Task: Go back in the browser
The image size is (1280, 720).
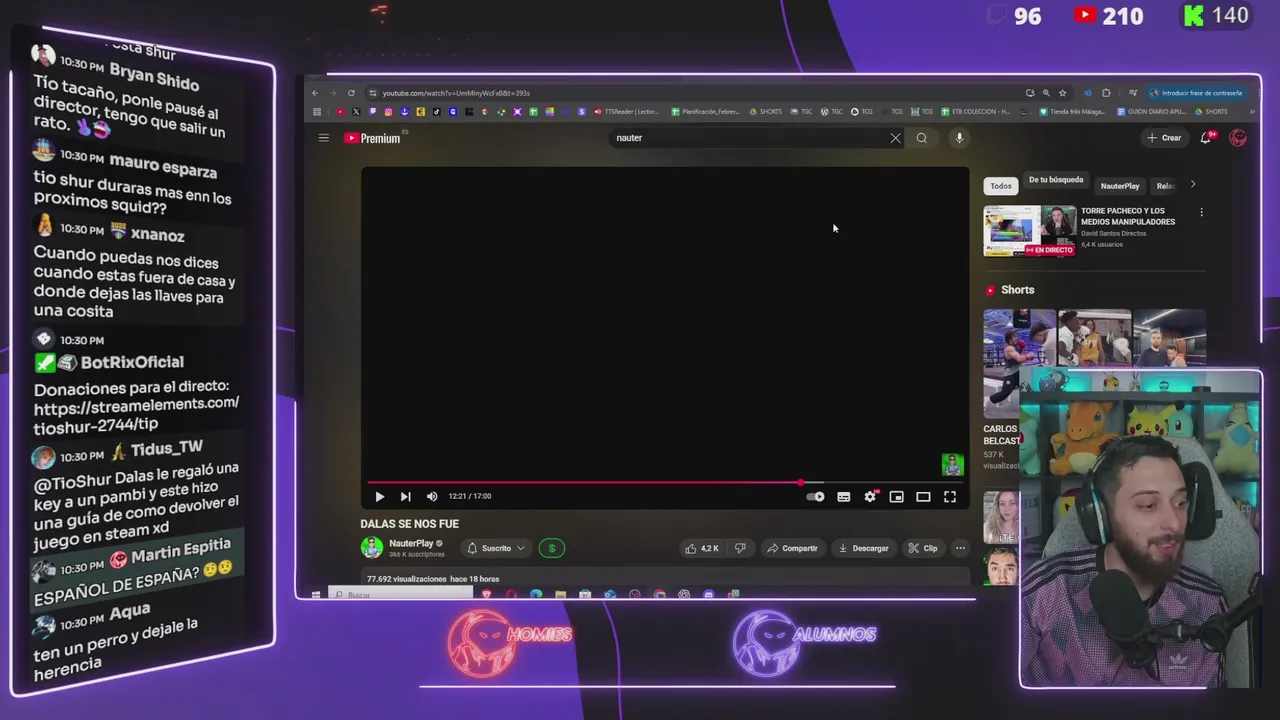Action: (315, 93)
